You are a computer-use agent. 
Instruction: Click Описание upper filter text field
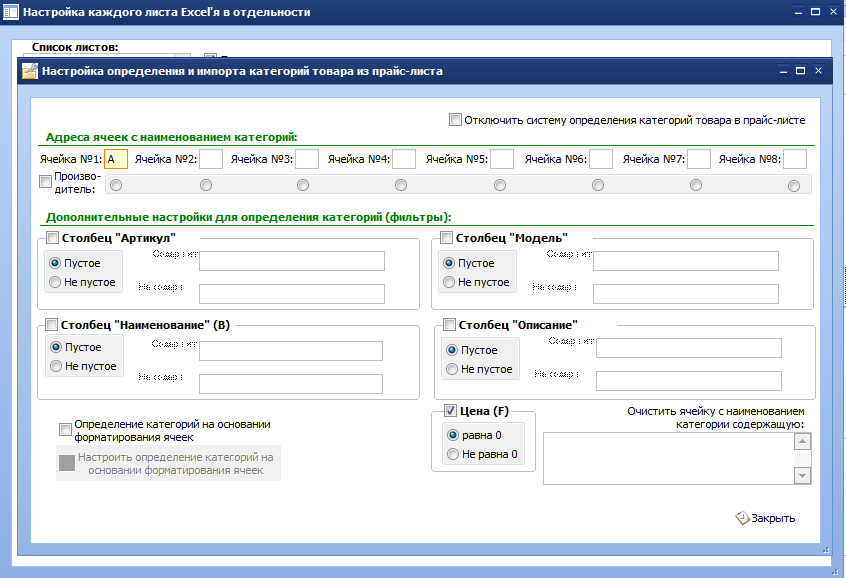coord(688,348)
